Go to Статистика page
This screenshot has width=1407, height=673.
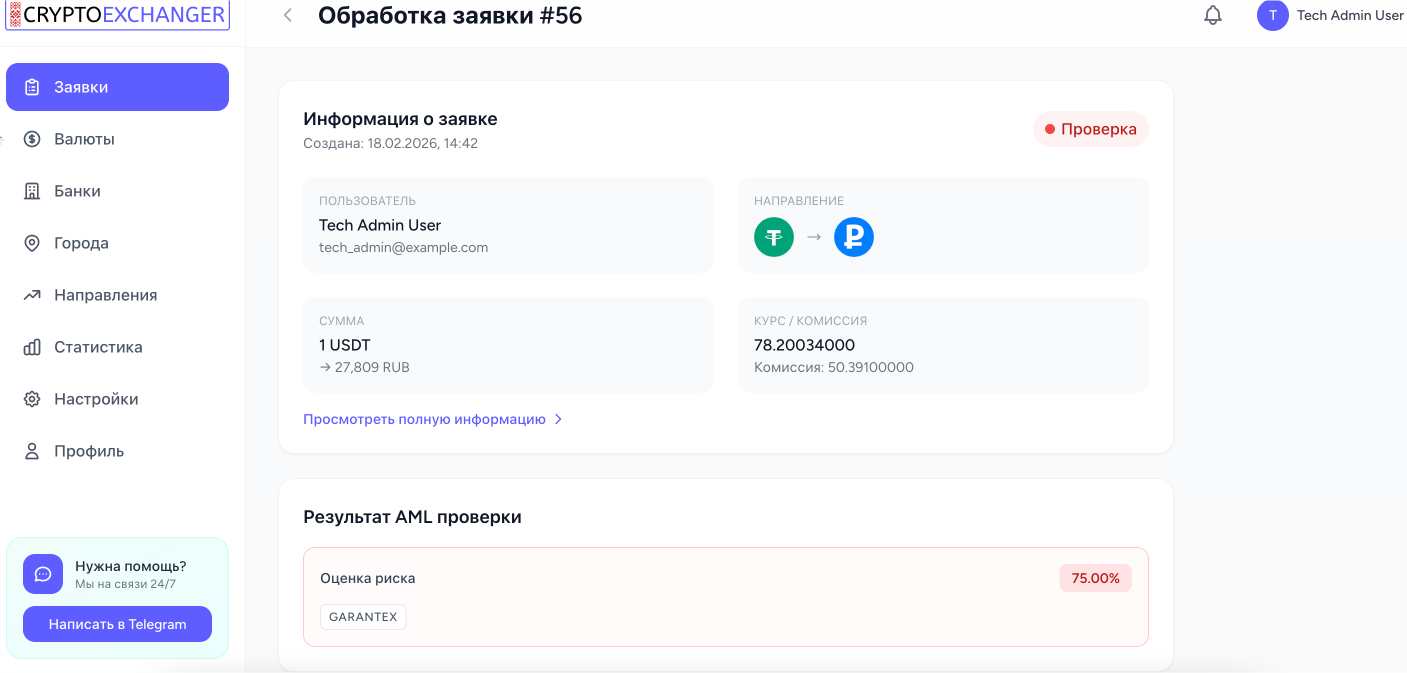click(98, 347)
